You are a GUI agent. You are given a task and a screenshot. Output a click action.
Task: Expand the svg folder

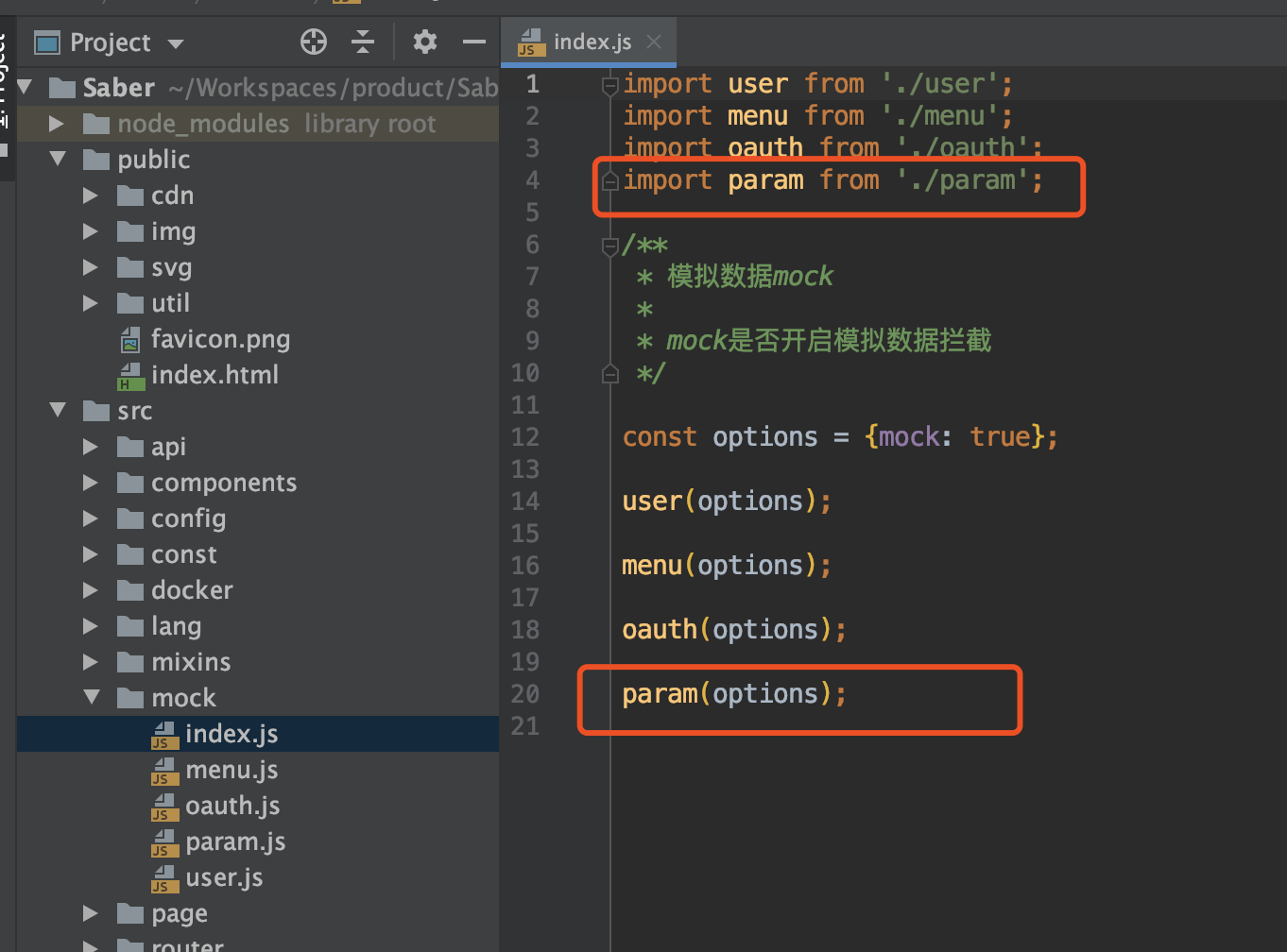(91, 267)
